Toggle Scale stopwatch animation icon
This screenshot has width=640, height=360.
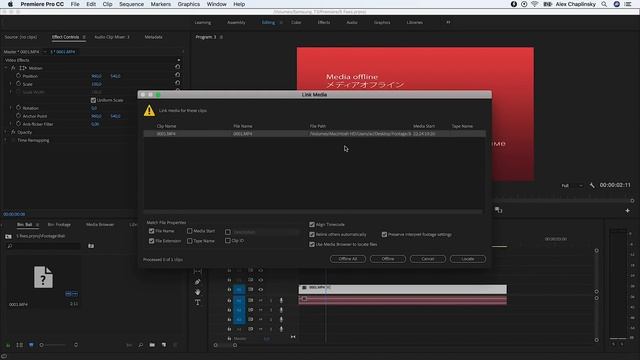[x=18, y=84]
